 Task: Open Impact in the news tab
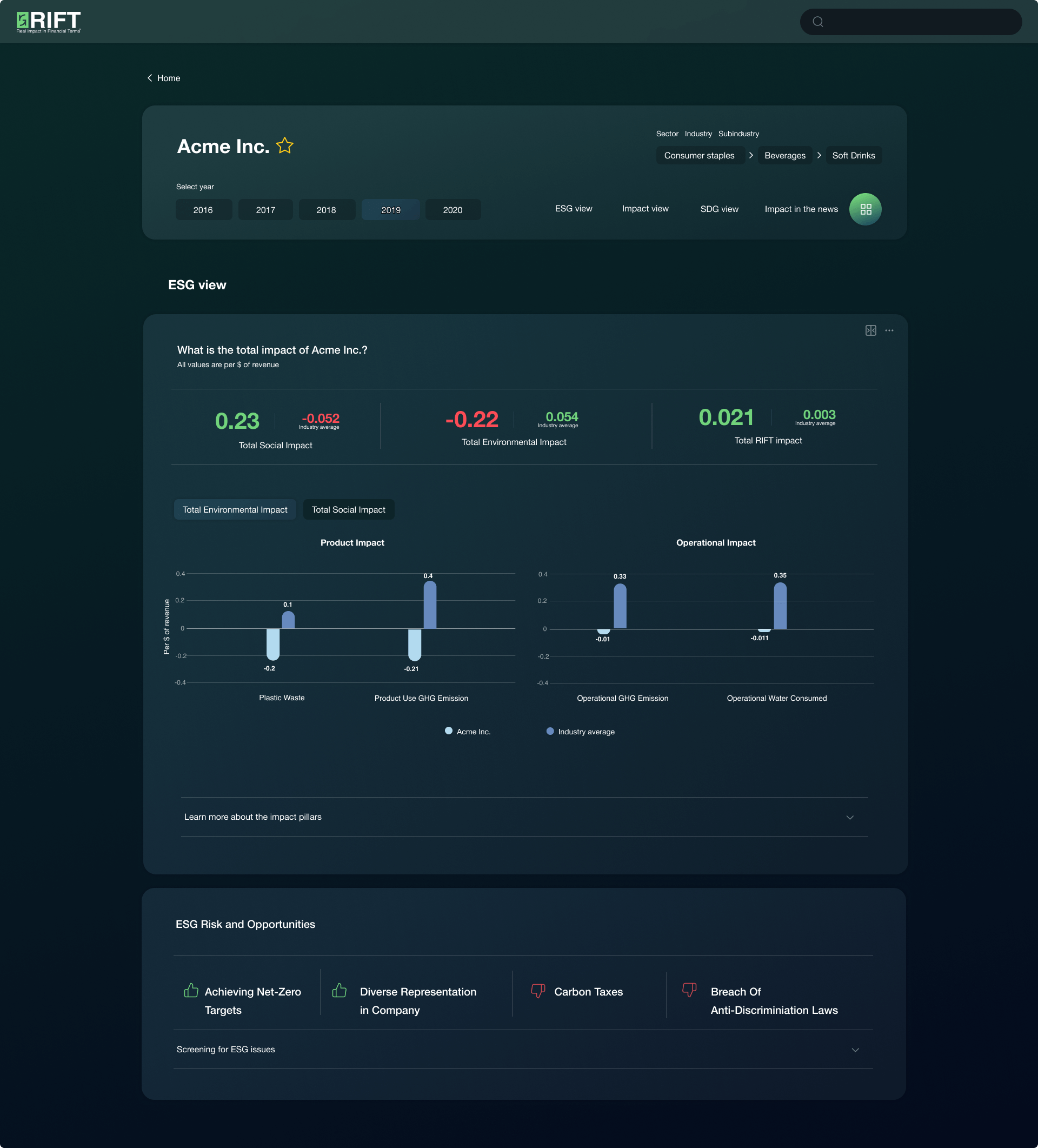(x=801, y=209)
